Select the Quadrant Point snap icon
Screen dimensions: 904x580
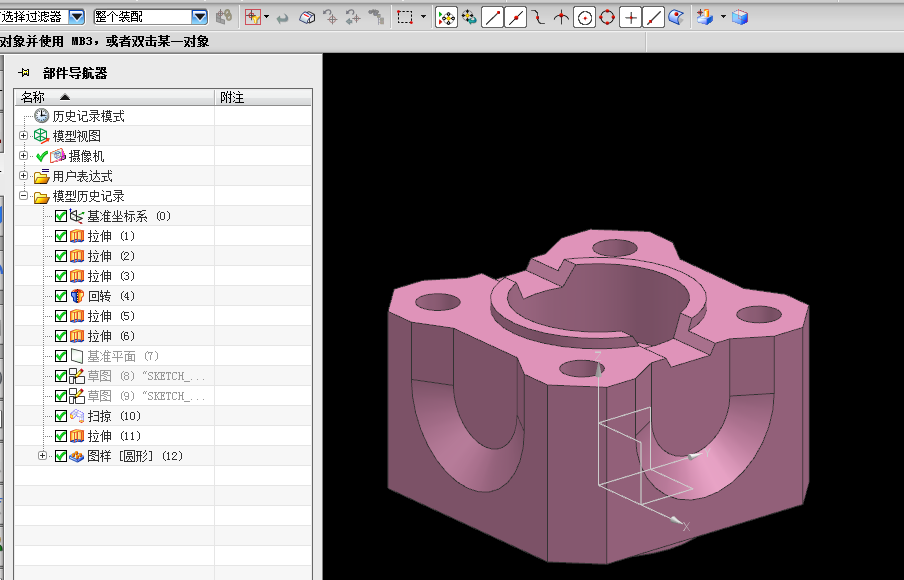(607, 17)
